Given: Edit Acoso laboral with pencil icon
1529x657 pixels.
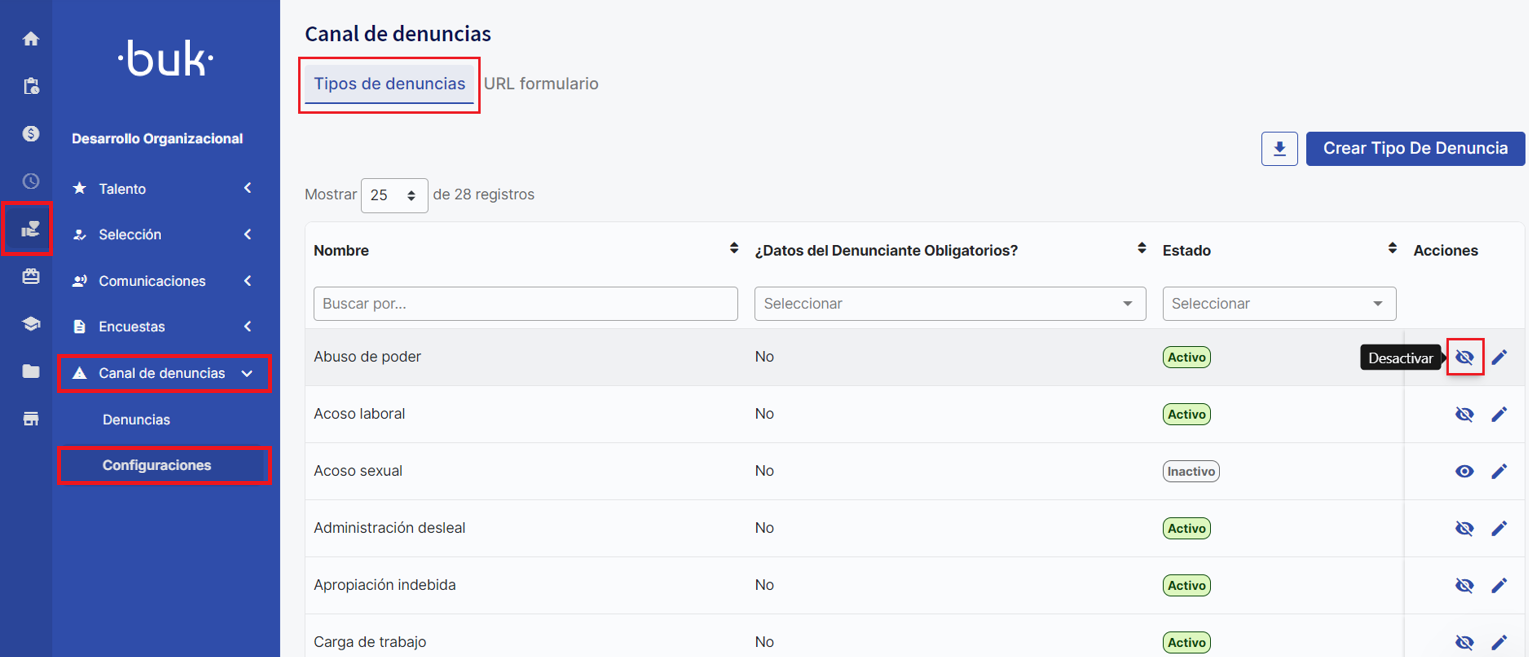Looking at the screenshot, I should (x=1498, y=414).
